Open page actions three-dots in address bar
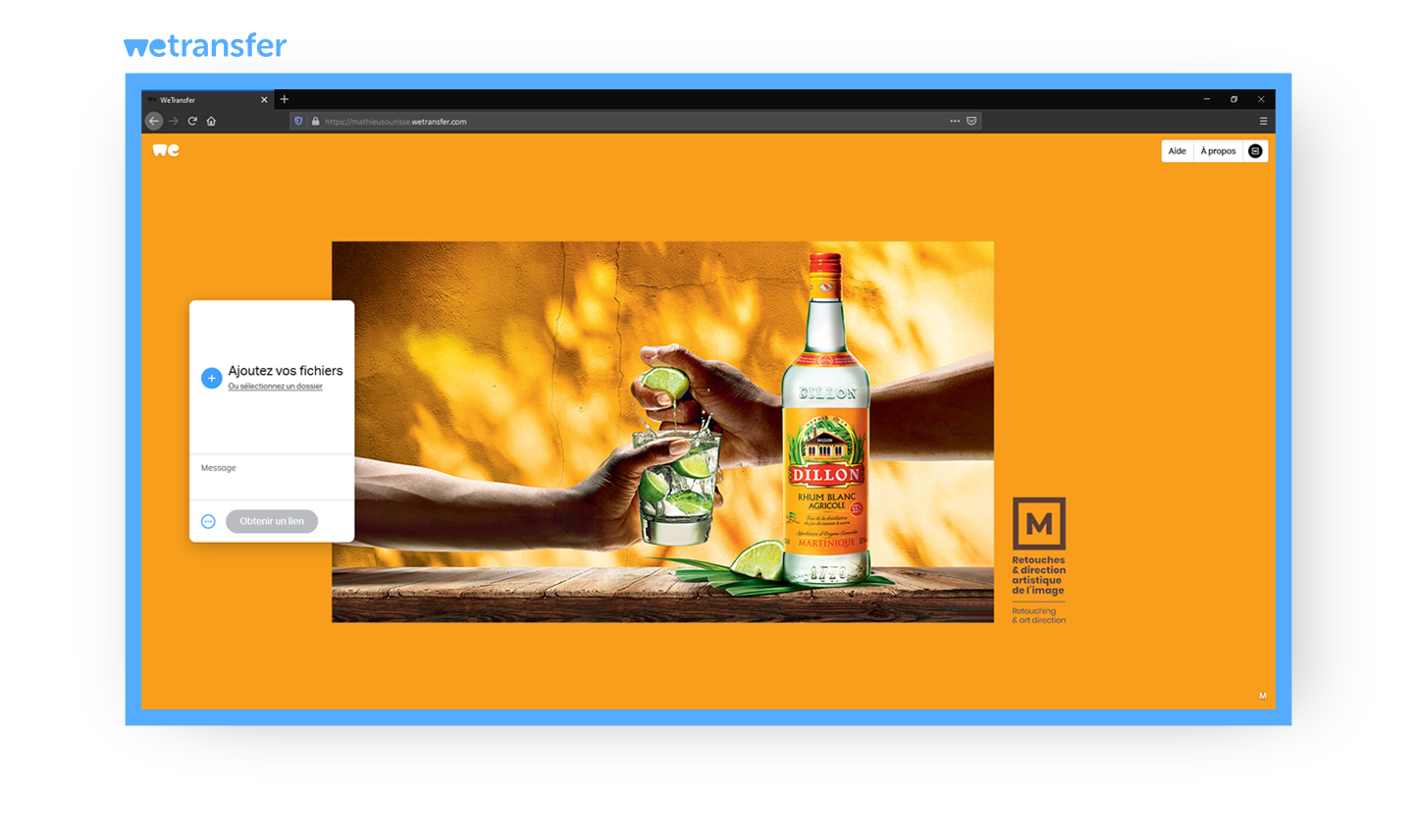This screenshot has height=840, width=1417. tap(954, 121)
